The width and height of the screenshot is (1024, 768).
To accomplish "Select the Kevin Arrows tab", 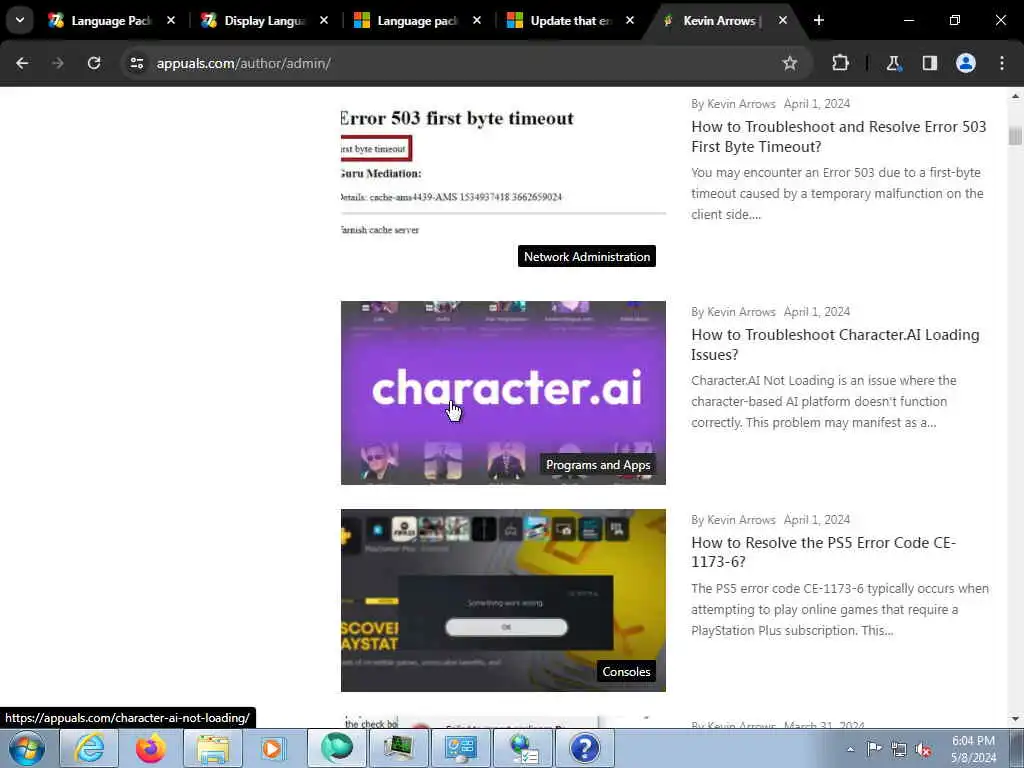I will [718, 21].
